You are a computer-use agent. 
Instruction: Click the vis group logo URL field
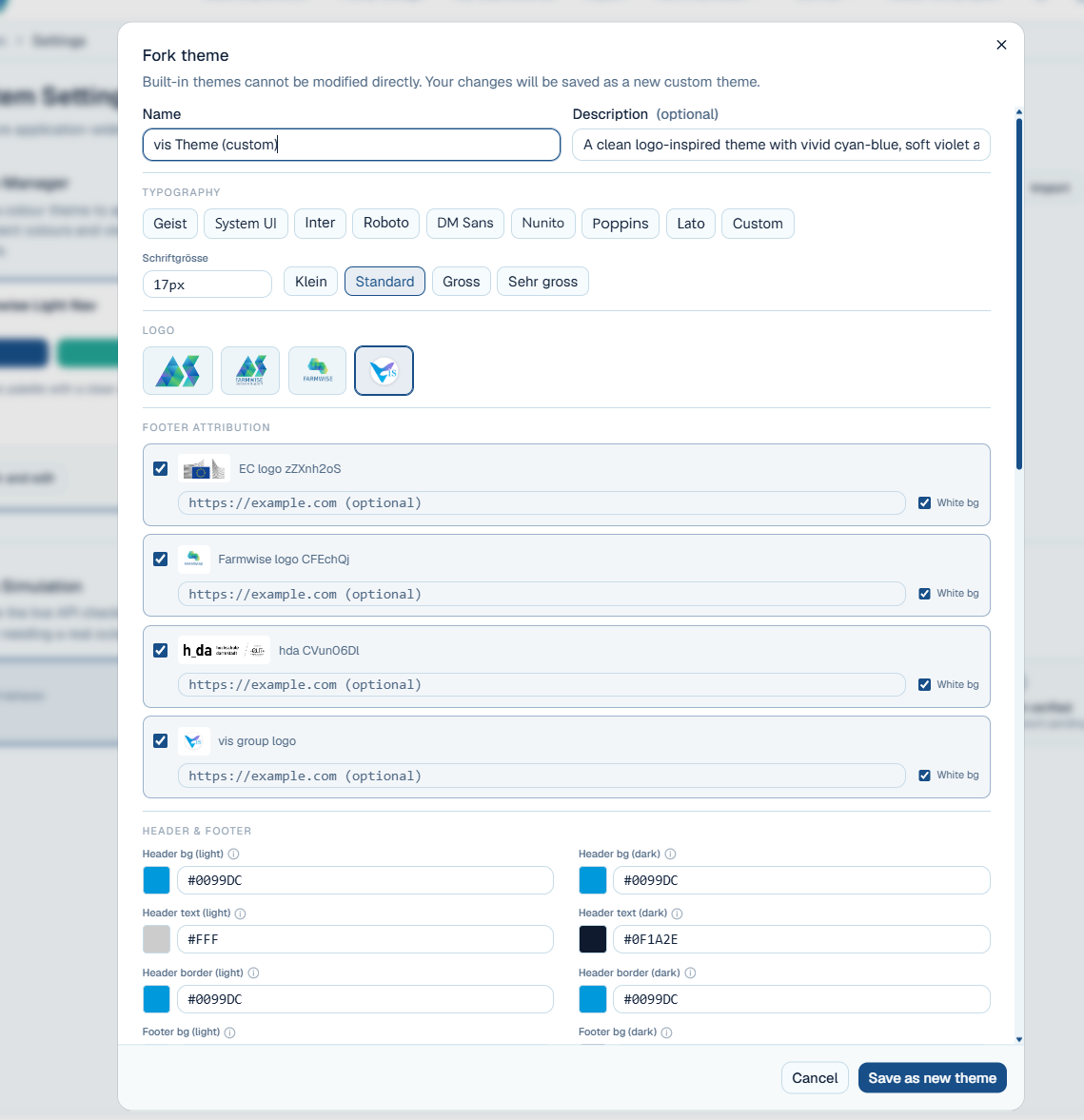[x=542, y=776]
